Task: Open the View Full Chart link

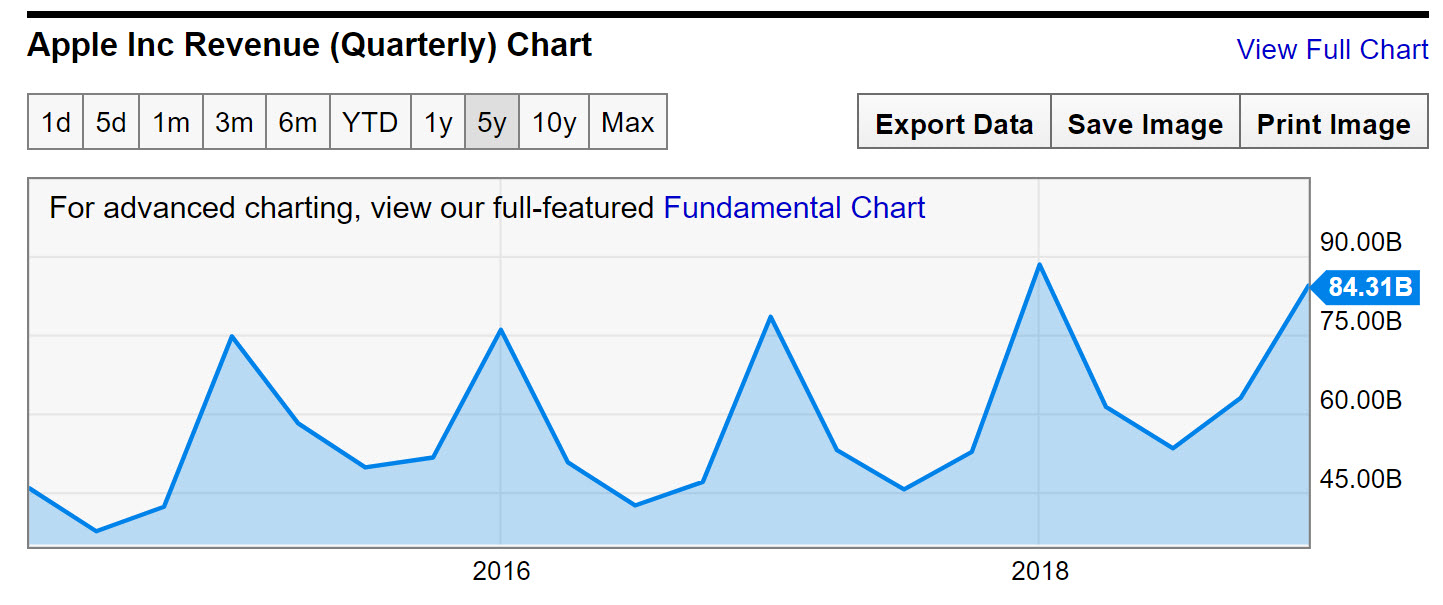Action: click(x=1332, y=50)
